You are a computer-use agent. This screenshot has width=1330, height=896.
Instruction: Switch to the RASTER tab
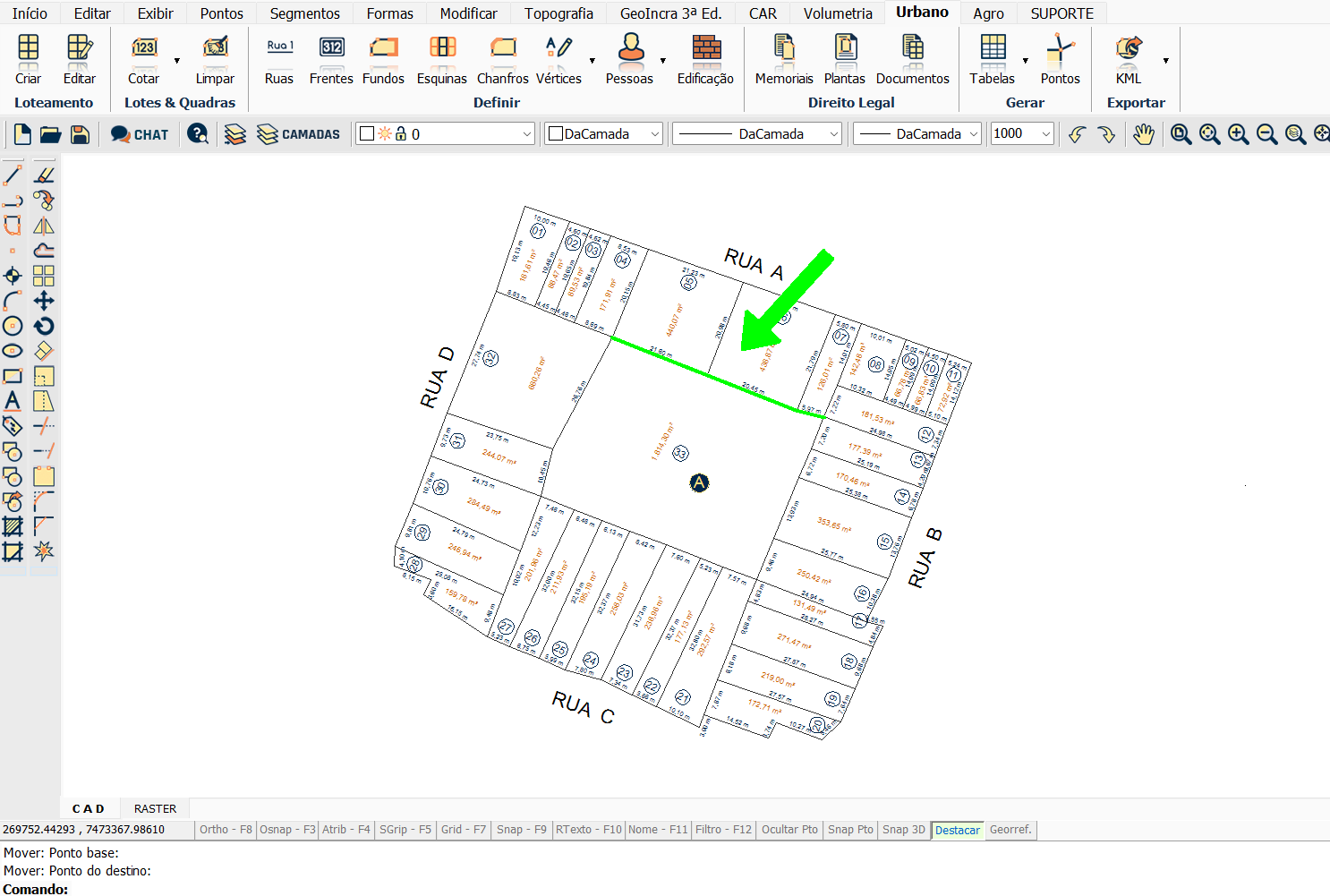tap(155, 808)
